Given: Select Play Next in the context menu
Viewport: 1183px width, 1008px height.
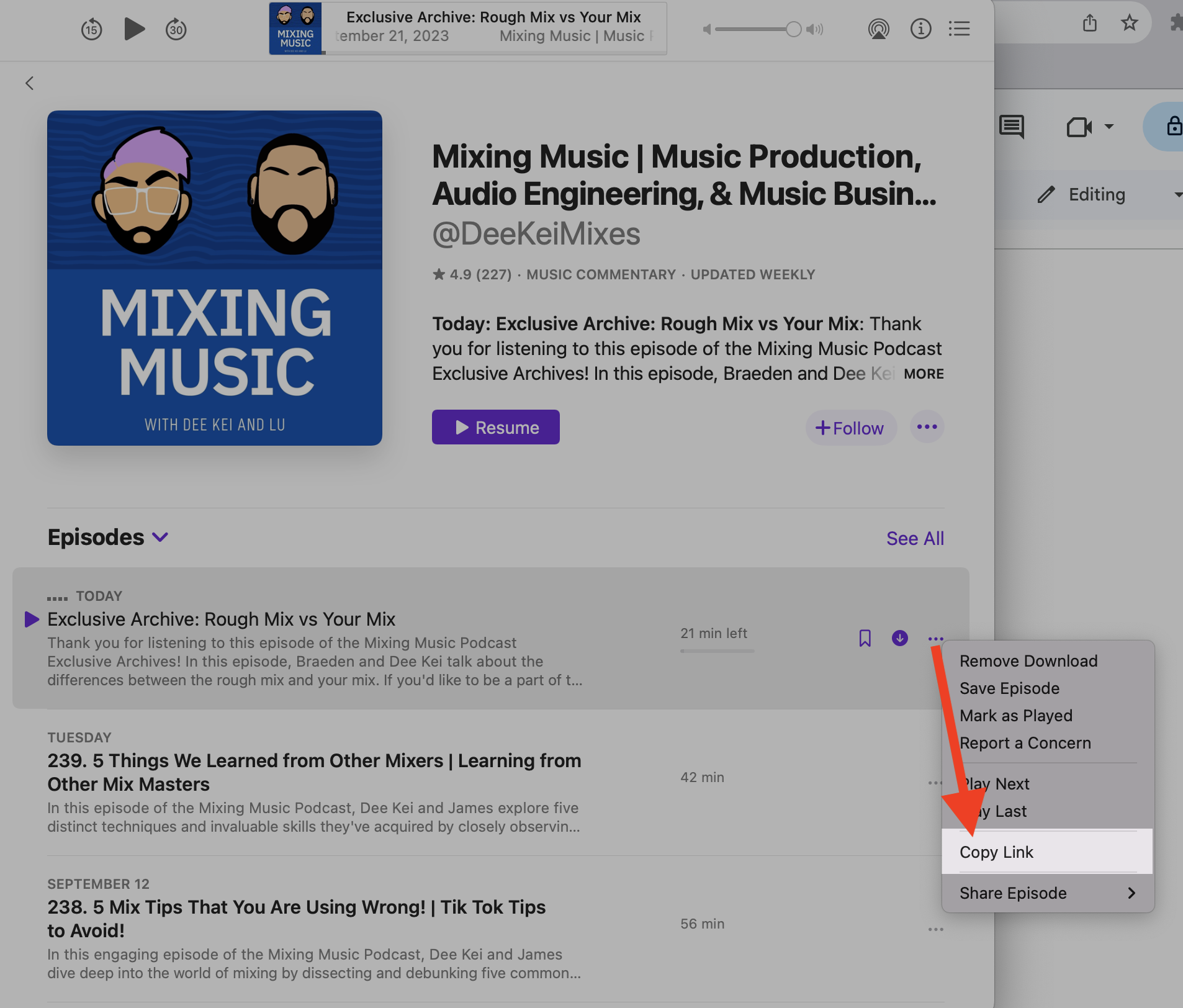Looking at the screenshot, I should coord(996,784).
